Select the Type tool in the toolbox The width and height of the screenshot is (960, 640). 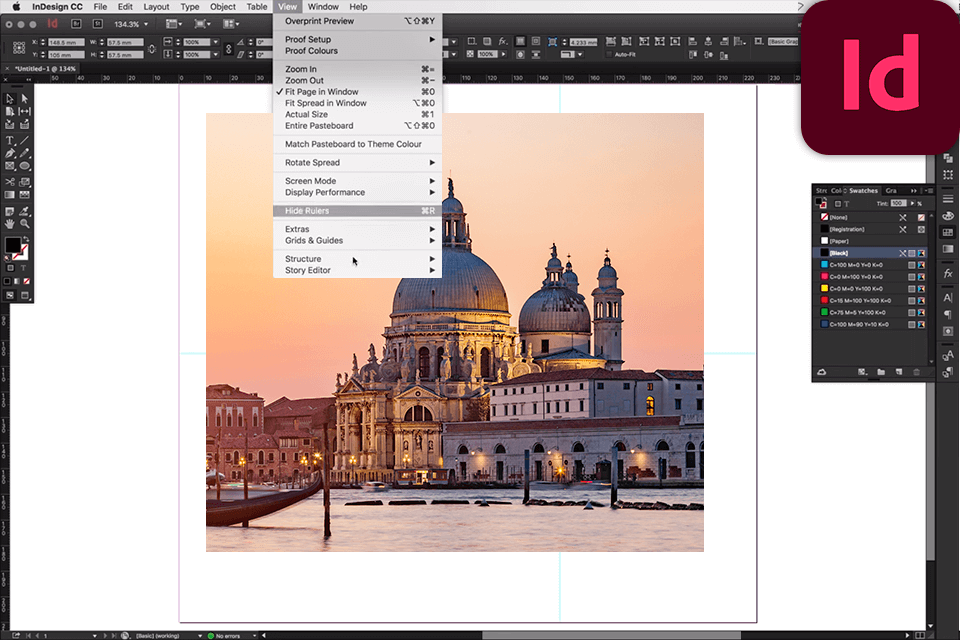point(10,140)
